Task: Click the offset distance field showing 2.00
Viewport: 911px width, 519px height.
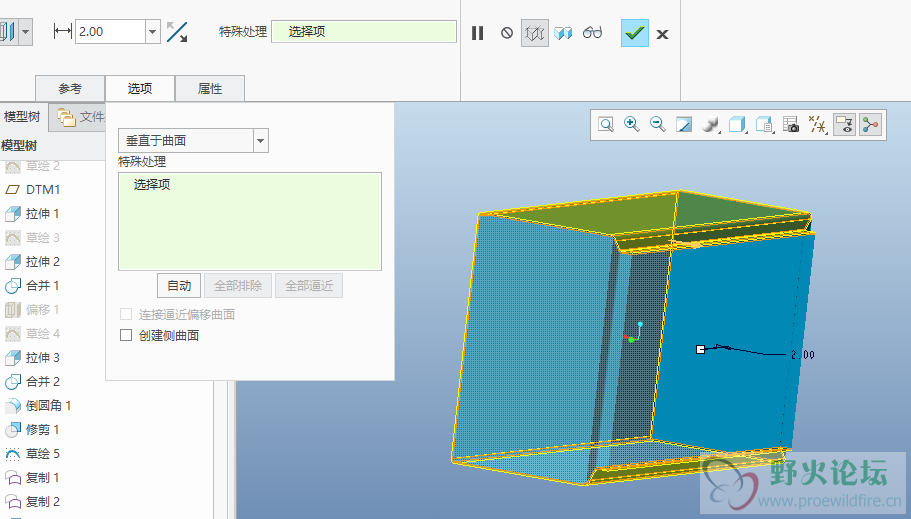Action: (110, 31)
